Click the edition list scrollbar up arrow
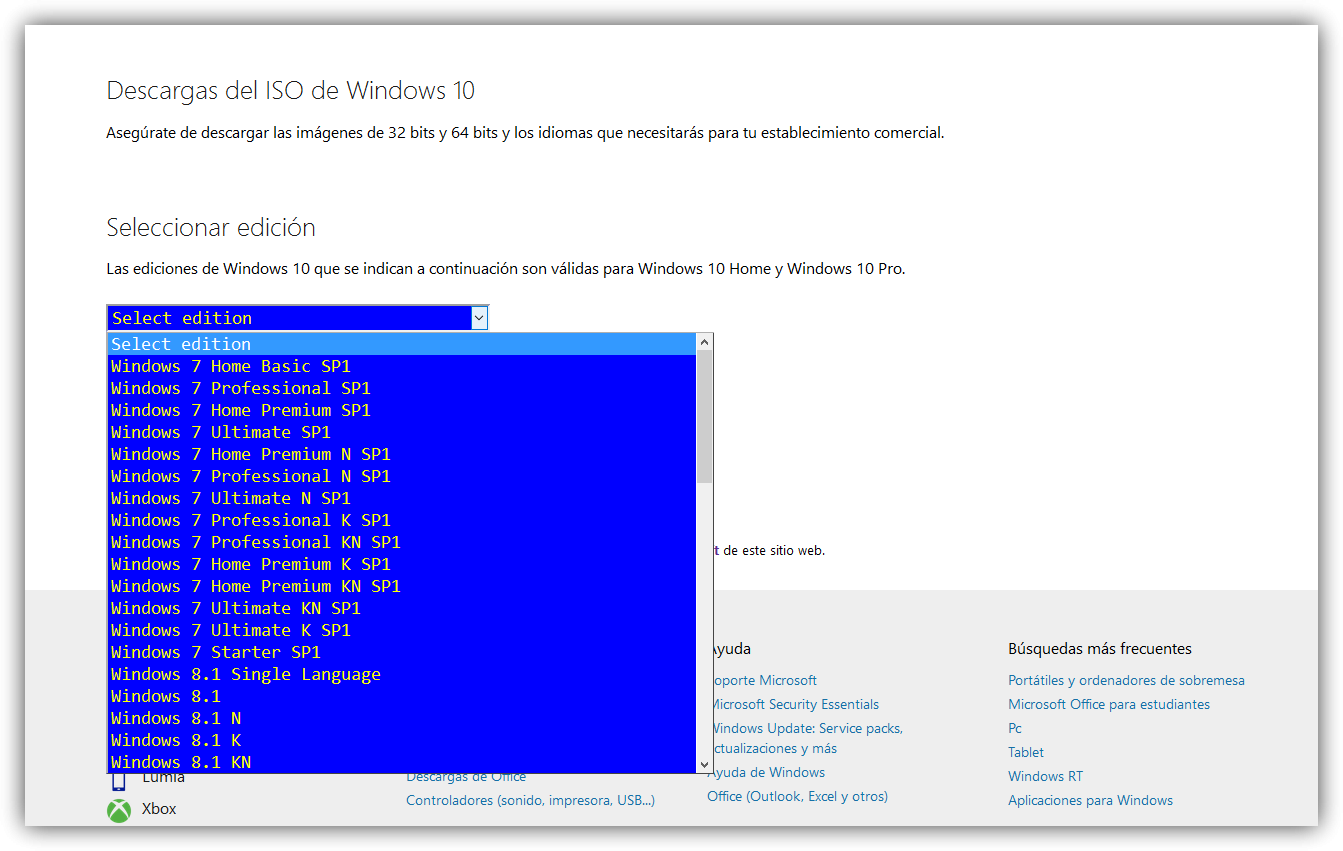This screenshot has width=1343, height=851. point(704,343)
